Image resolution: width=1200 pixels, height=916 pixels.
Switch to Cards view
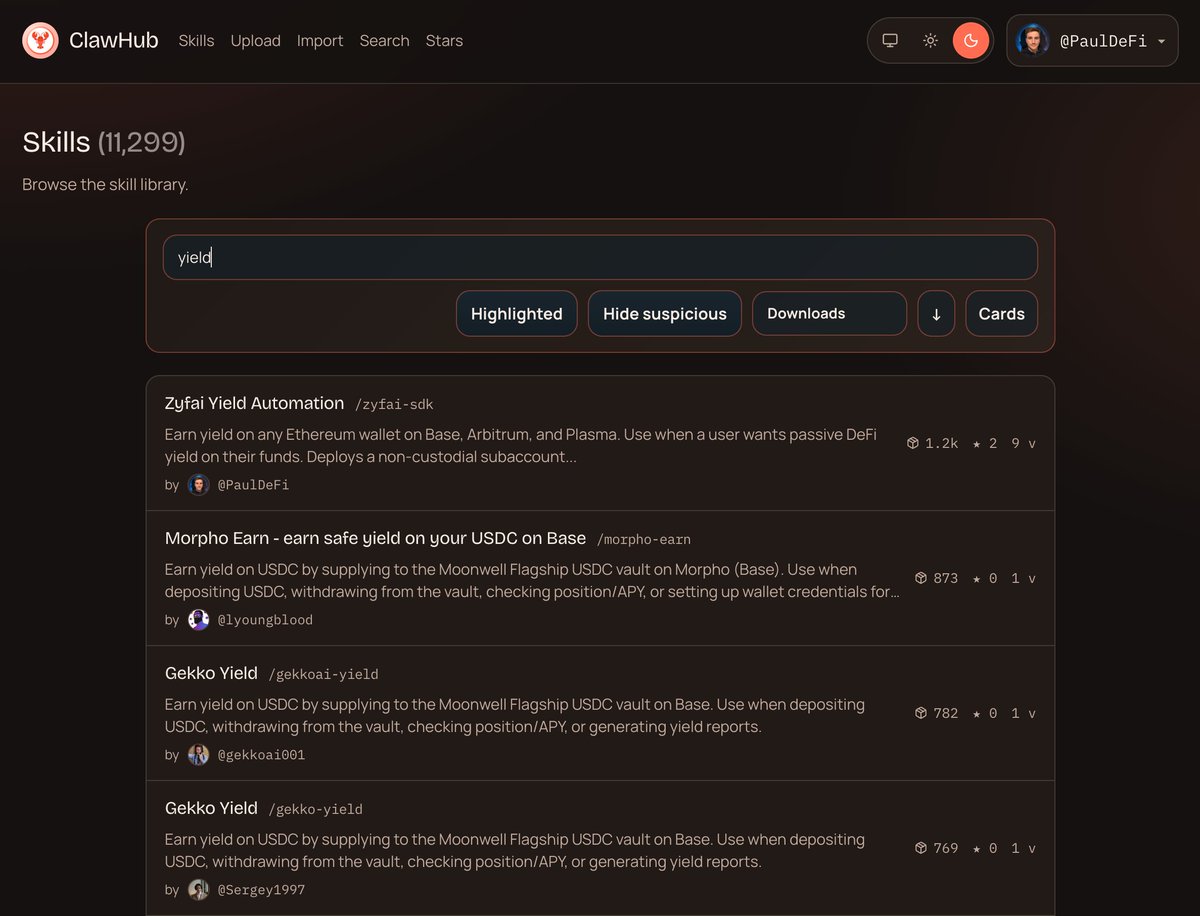click(x=1001, y=313)
